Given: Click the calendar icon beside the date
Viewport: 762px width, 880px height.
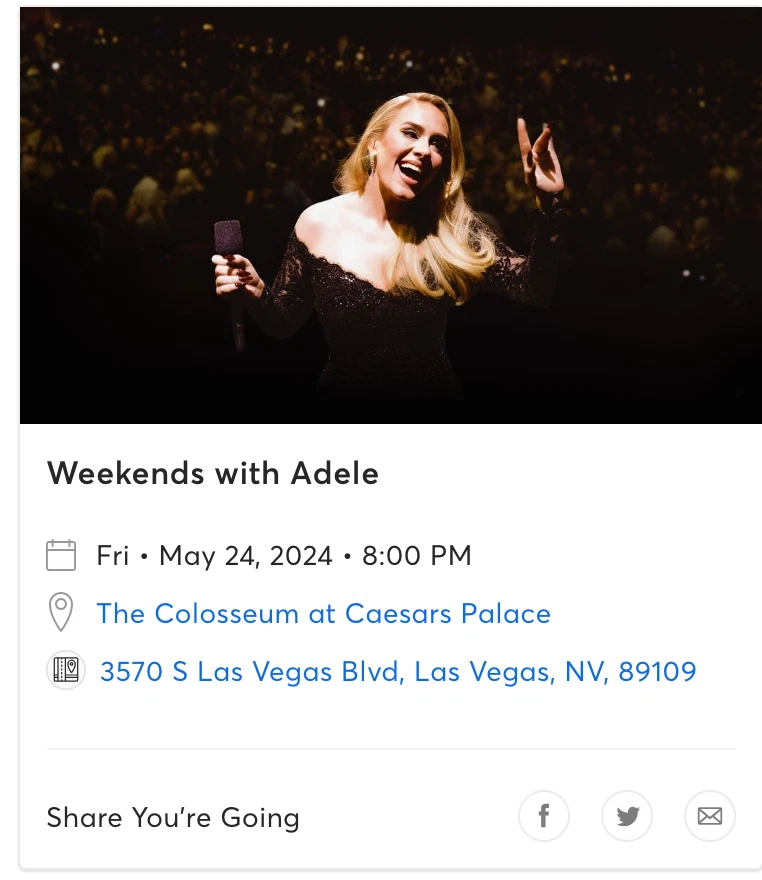Looking at the screenshot, I should [61, 555].
